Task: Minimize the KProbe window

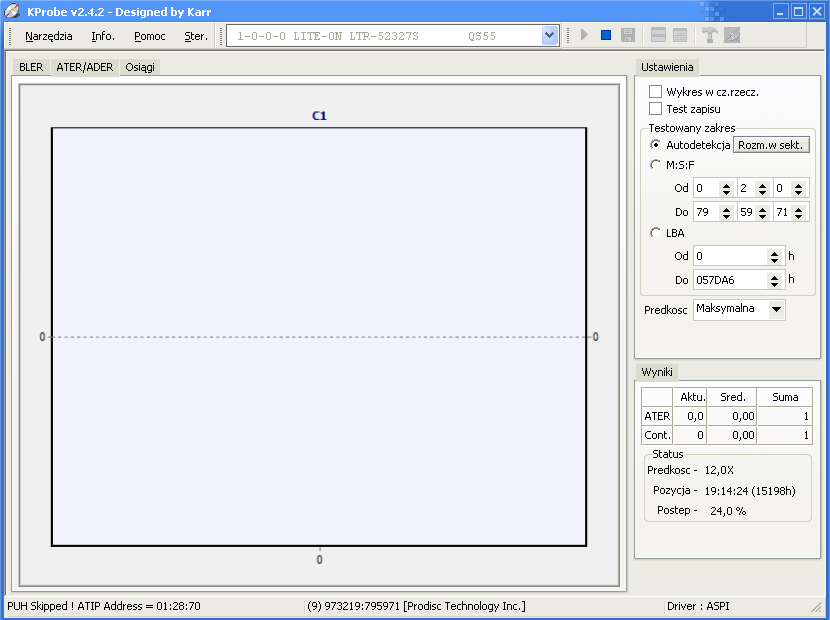Action: (780, 11)
